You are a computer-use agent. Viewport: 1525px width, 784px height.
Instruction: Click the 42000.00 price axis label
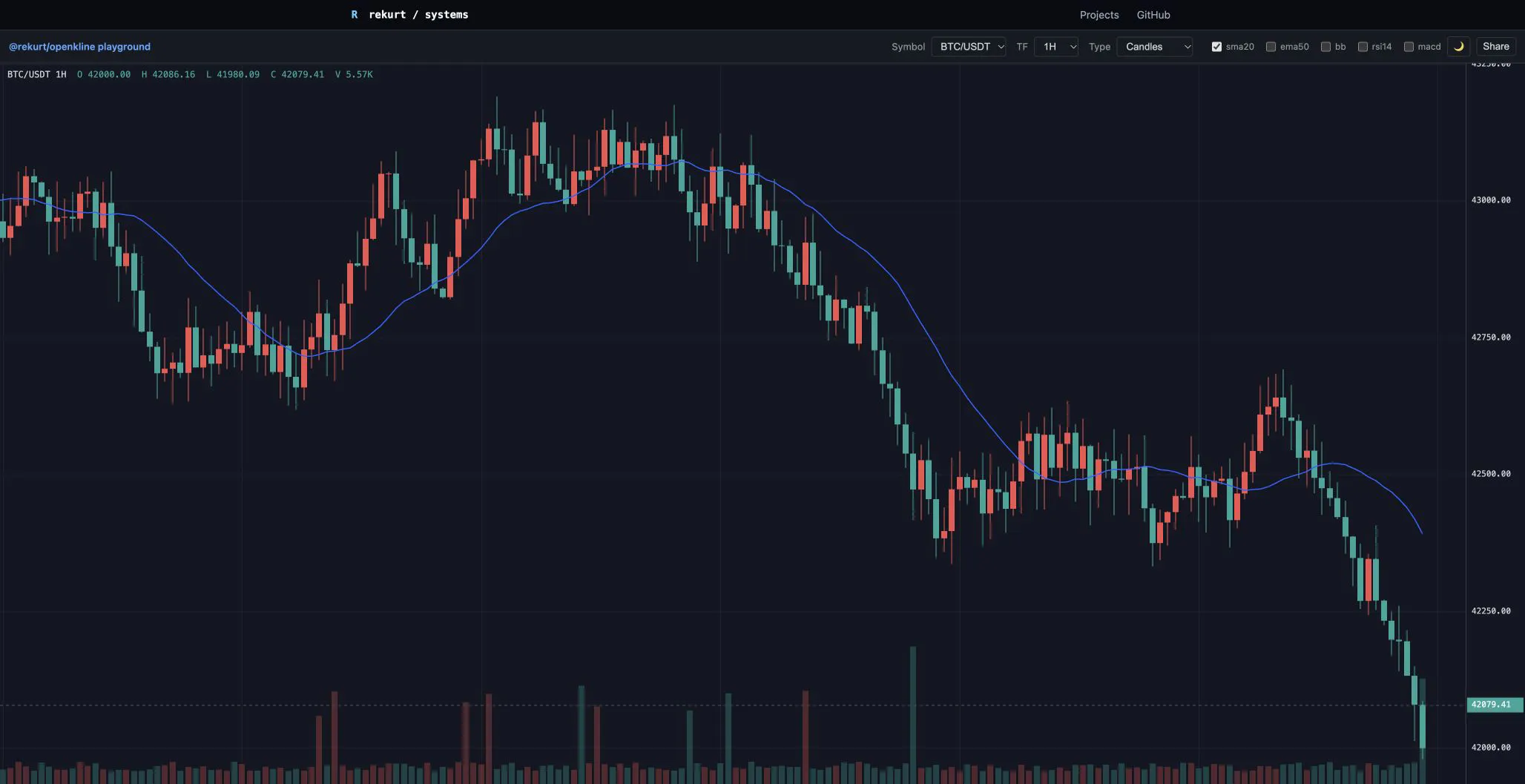coord(1491,748)
